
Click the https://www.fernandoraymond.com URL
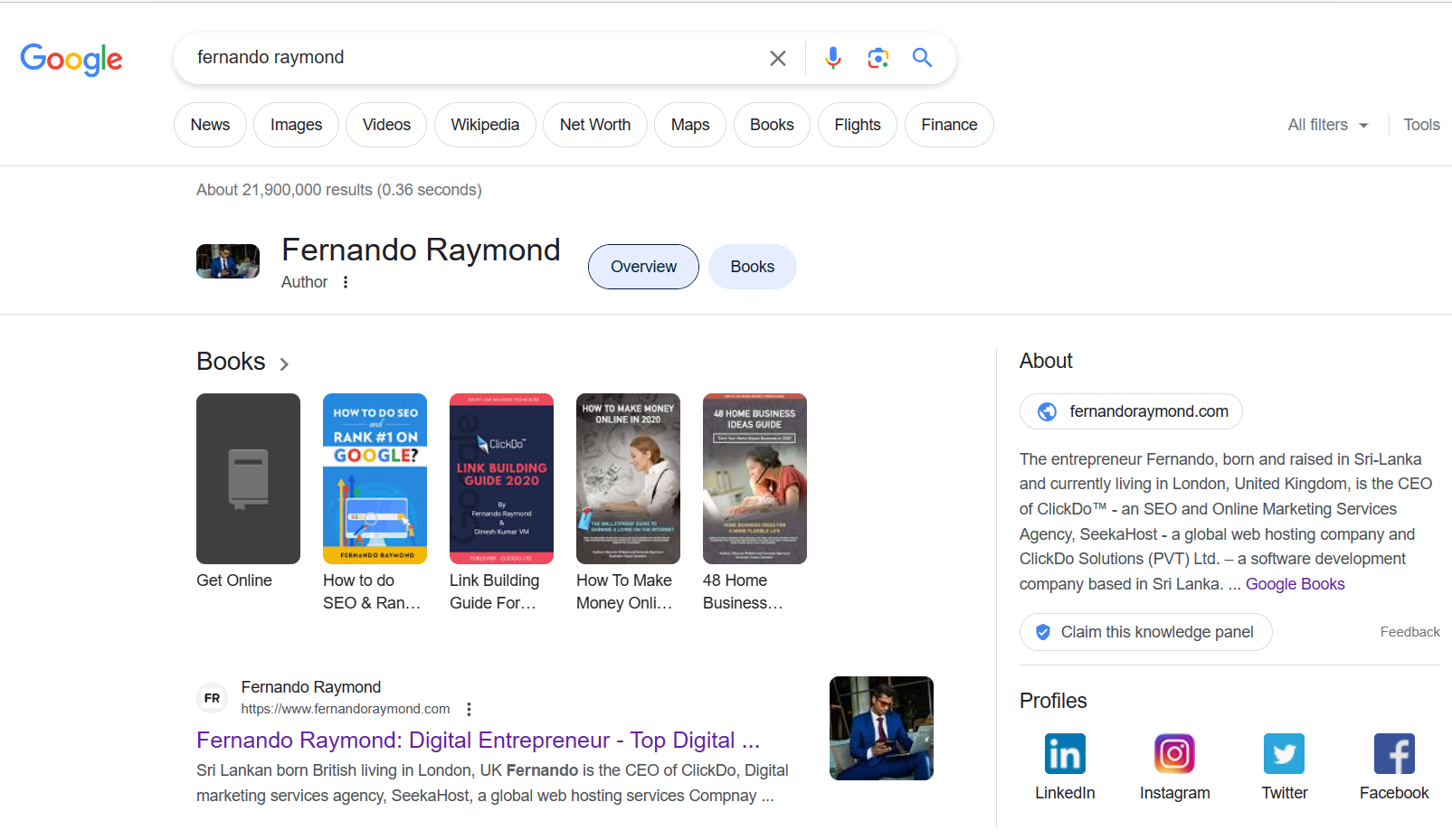(x=346, y=709)
